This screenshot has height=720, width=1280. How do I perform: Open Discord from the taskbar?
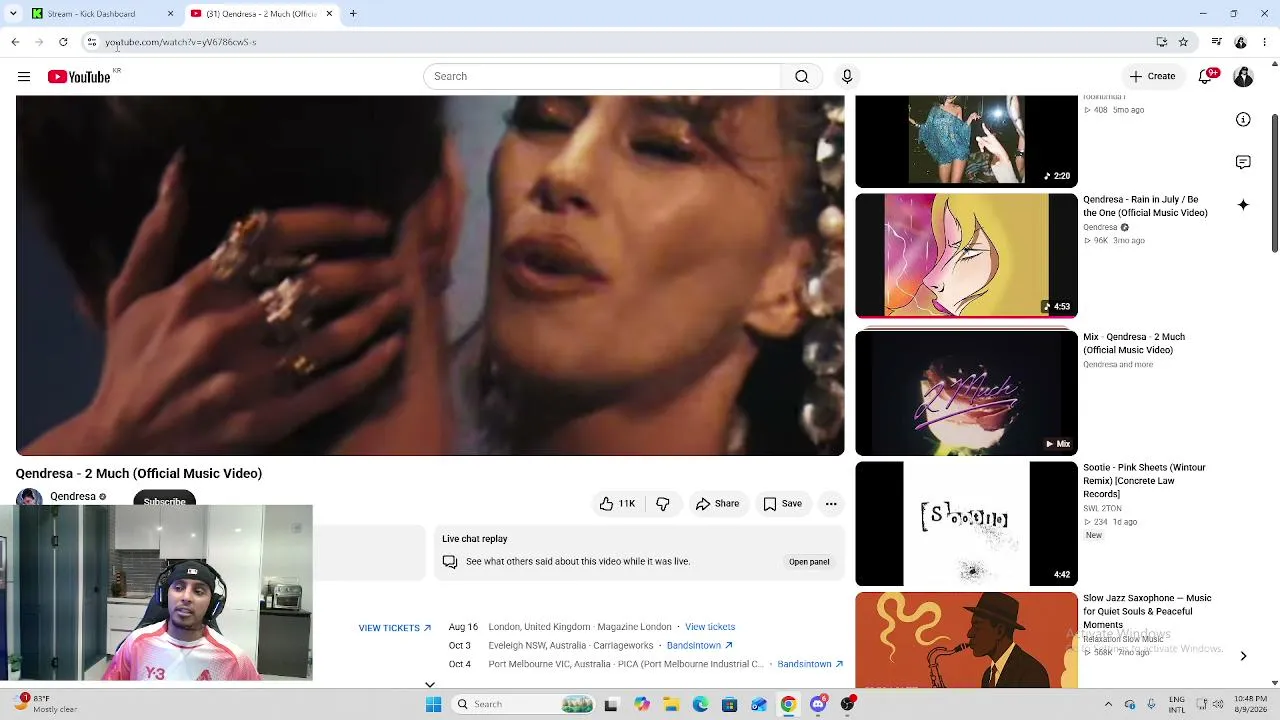click(818, 705)
